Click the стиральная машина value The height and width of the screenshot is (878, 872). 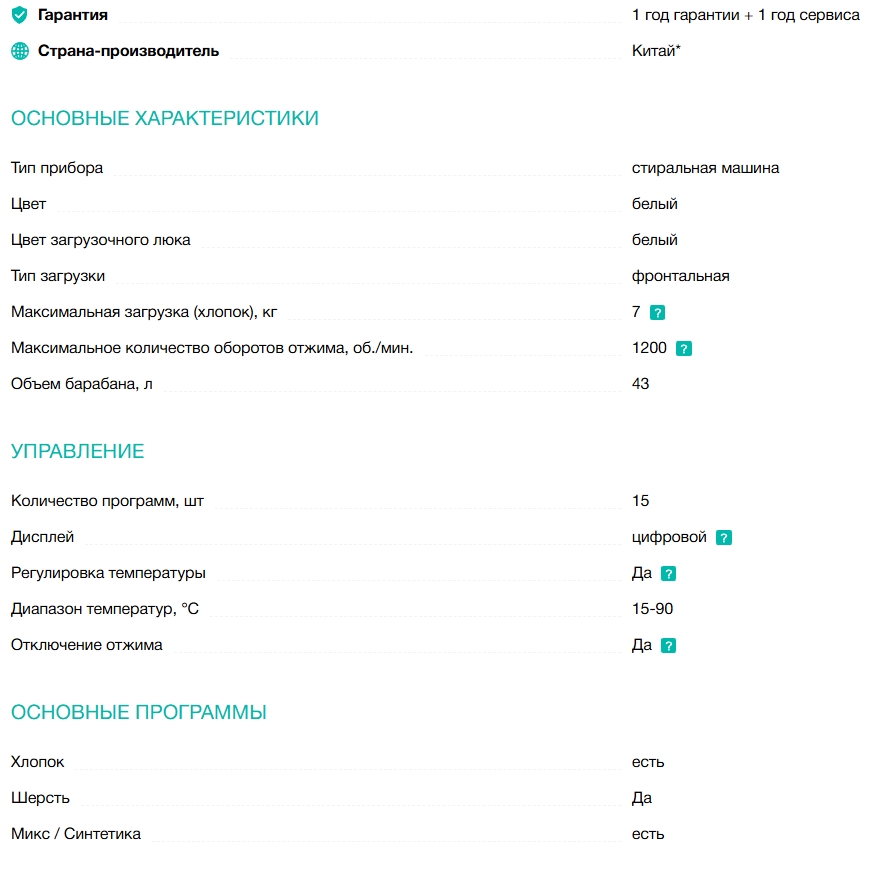(x=706, y=168)
